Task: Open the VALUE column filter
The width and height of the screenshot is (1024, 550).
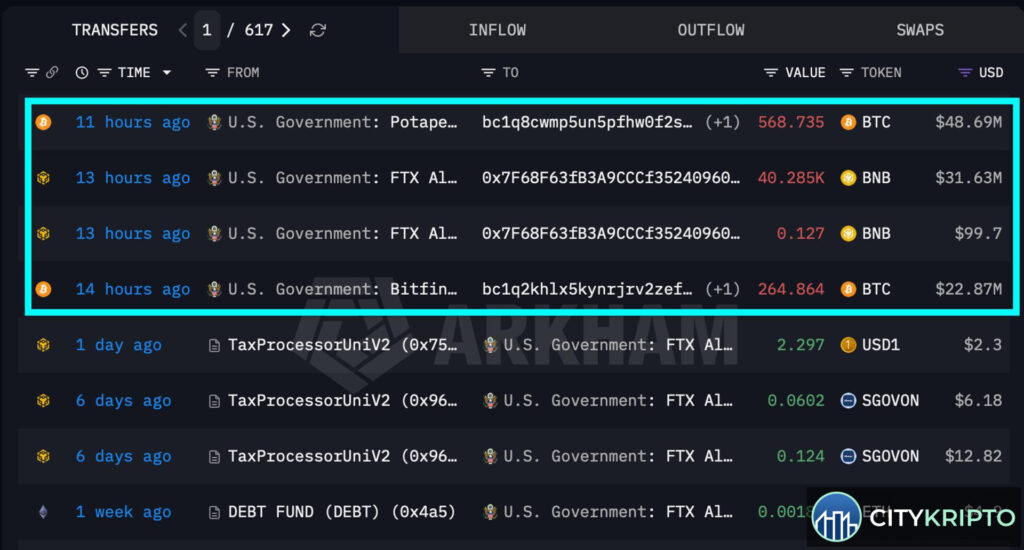Action: (x=771, y=73)
